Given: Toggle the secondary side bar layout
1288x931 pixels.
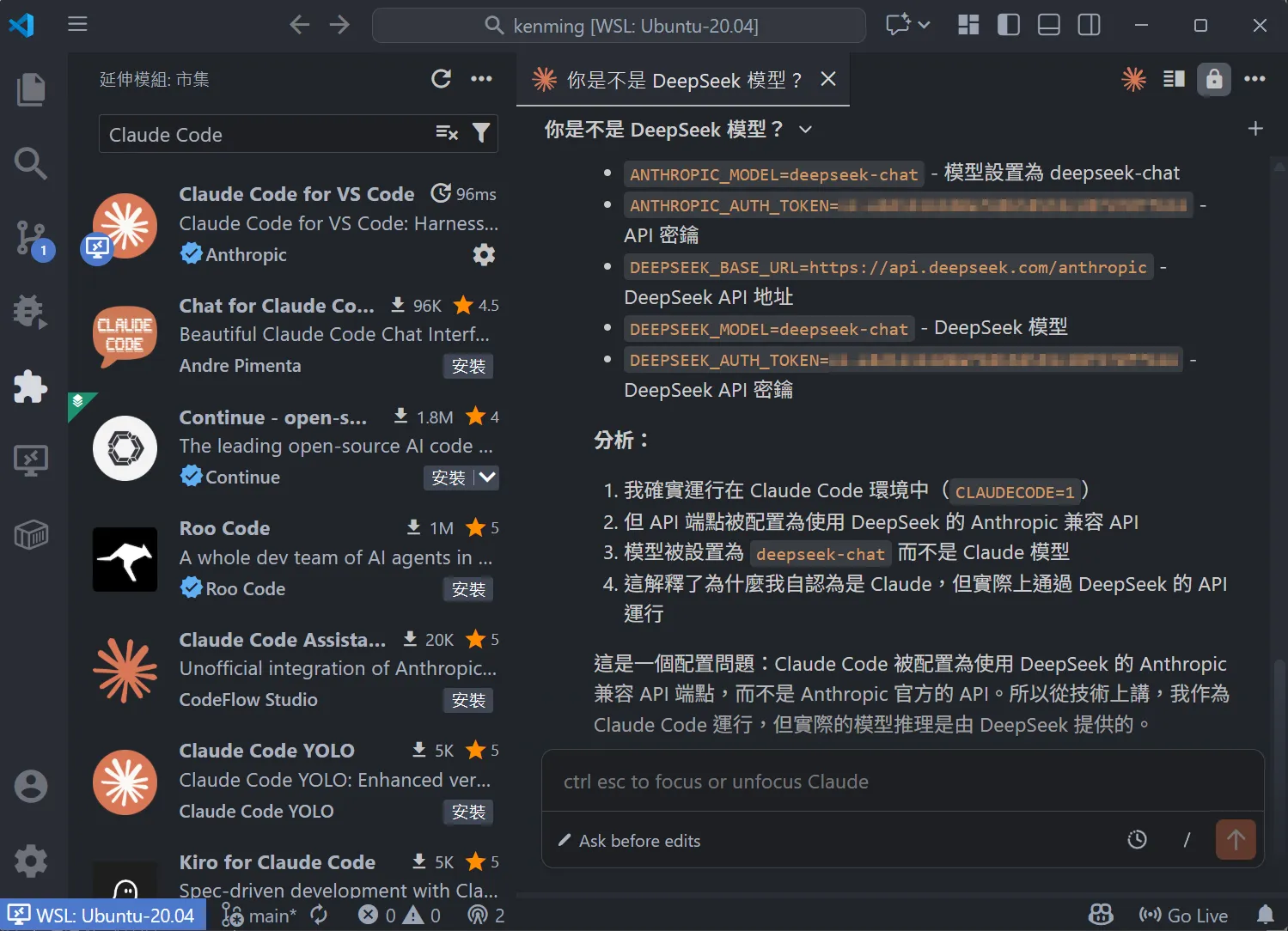Looking at the screenshot, I should click(1089, 25).
